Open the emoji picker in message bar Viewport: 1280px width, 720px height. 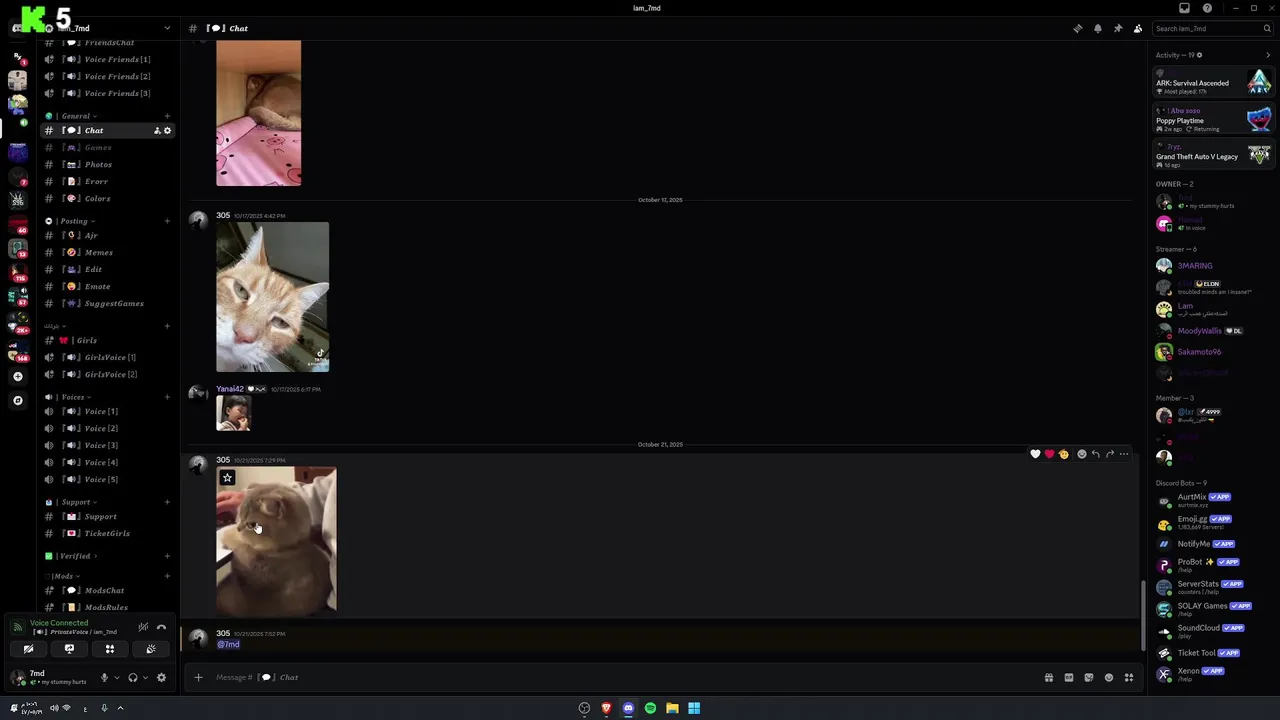pyautogui.click(x=1109, y=677)
